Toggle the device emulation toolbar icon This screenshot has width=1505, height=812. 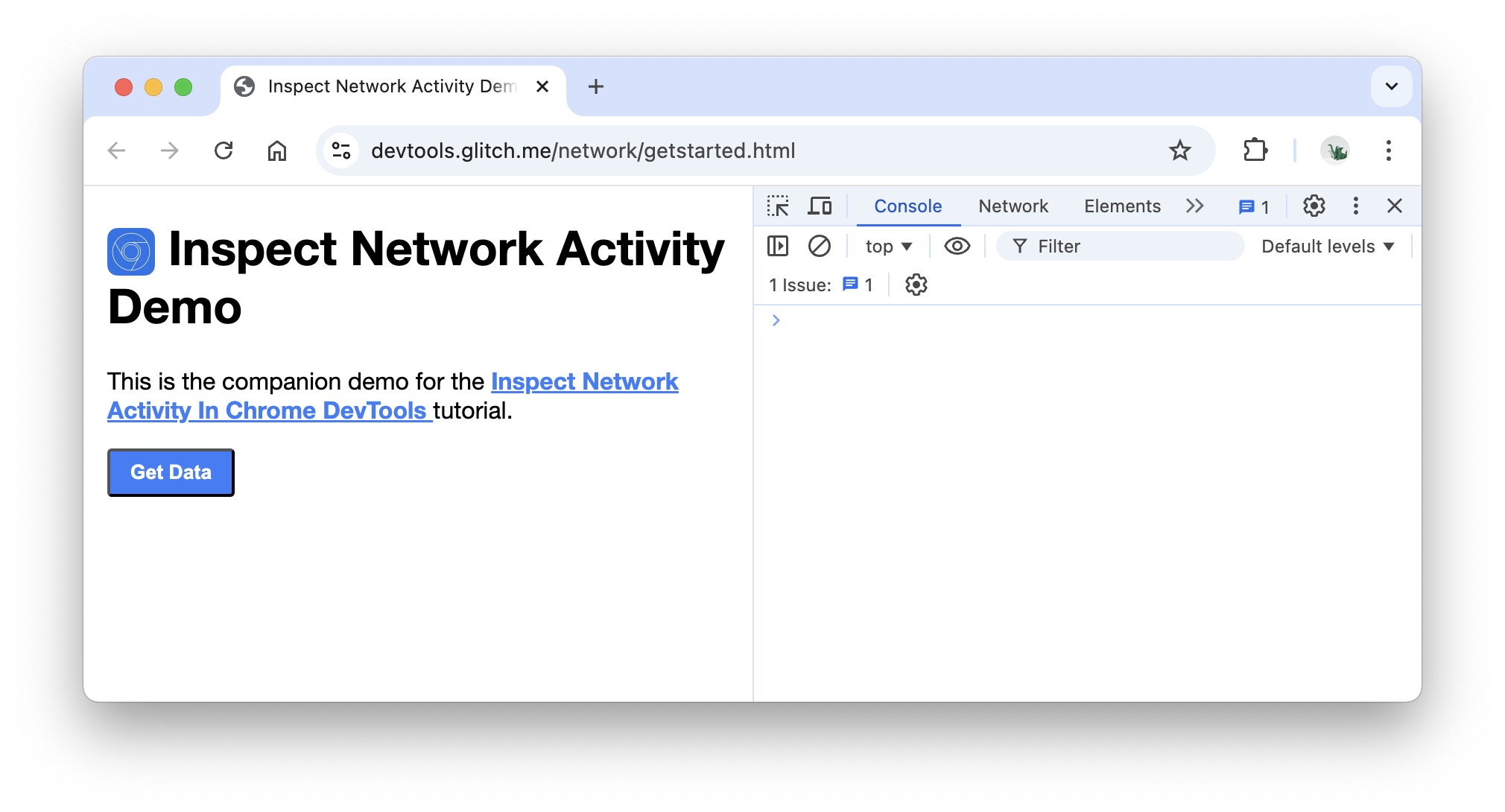[819, 206]
